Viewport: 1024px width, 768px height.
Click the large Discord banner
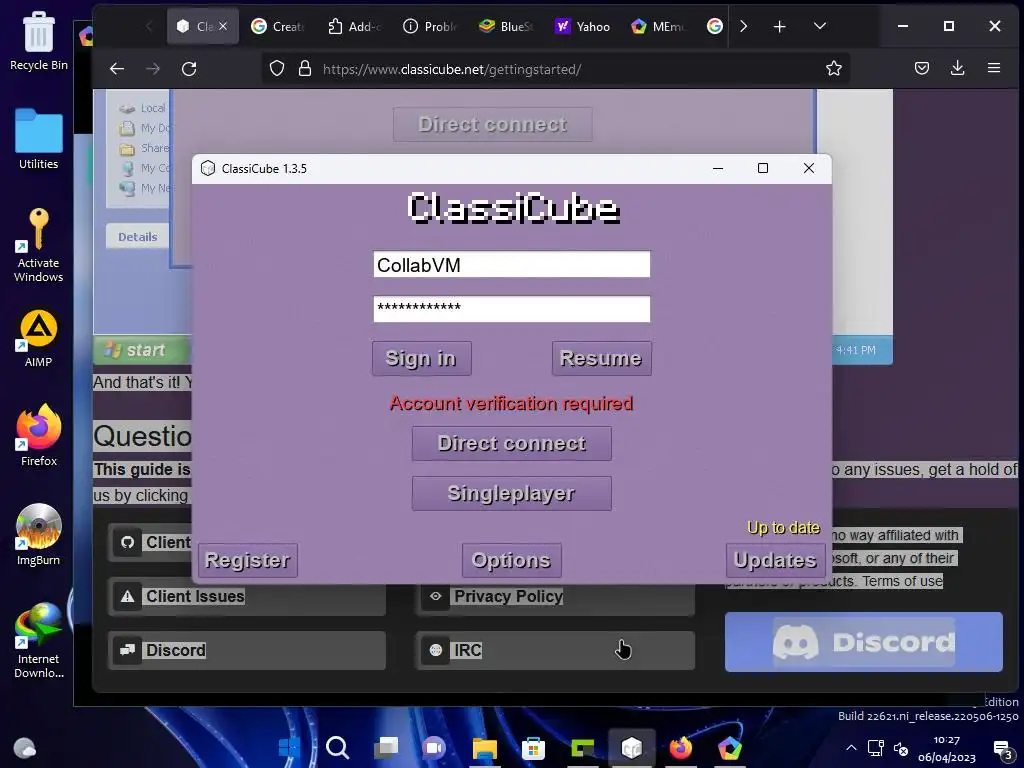863,642
